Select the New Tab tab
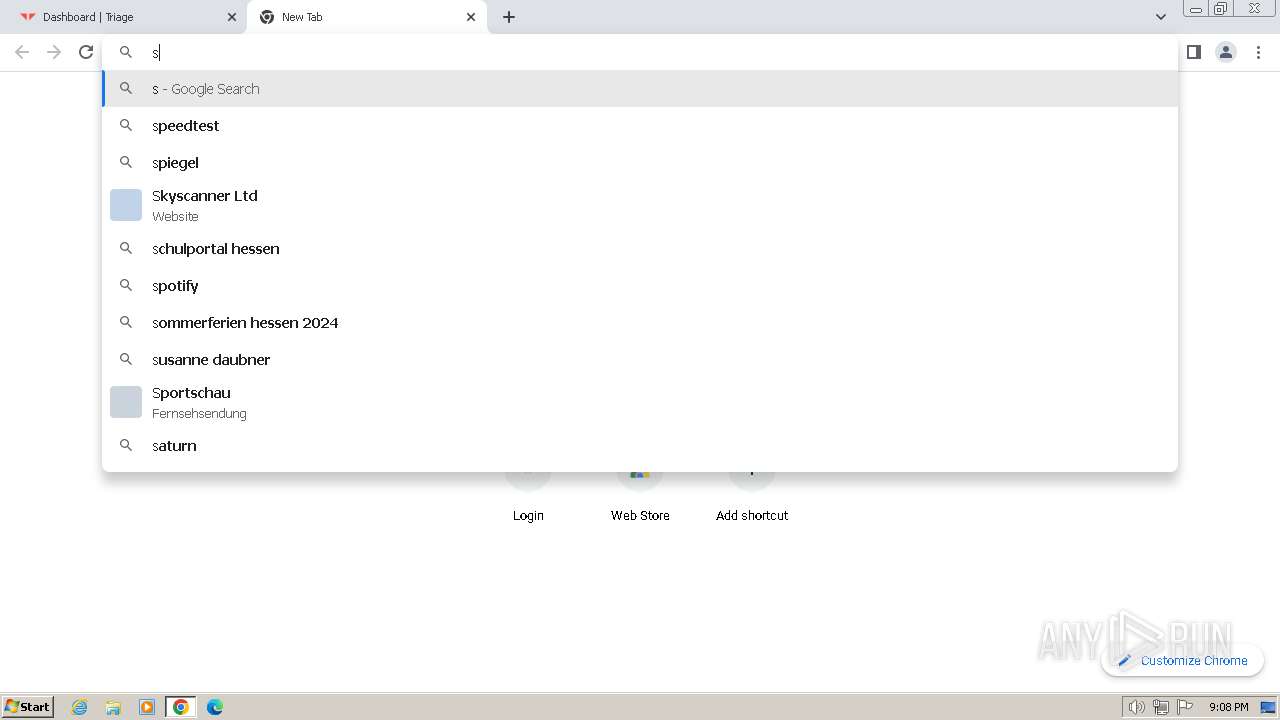The image size is (1280, 720). pos(367,17)
